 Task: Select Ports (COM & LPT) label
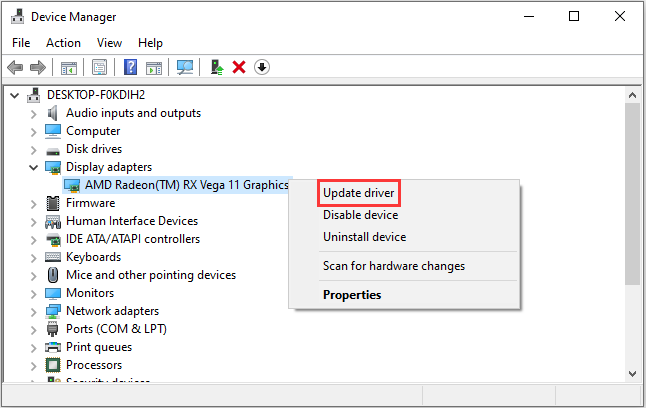coord(117,329)
